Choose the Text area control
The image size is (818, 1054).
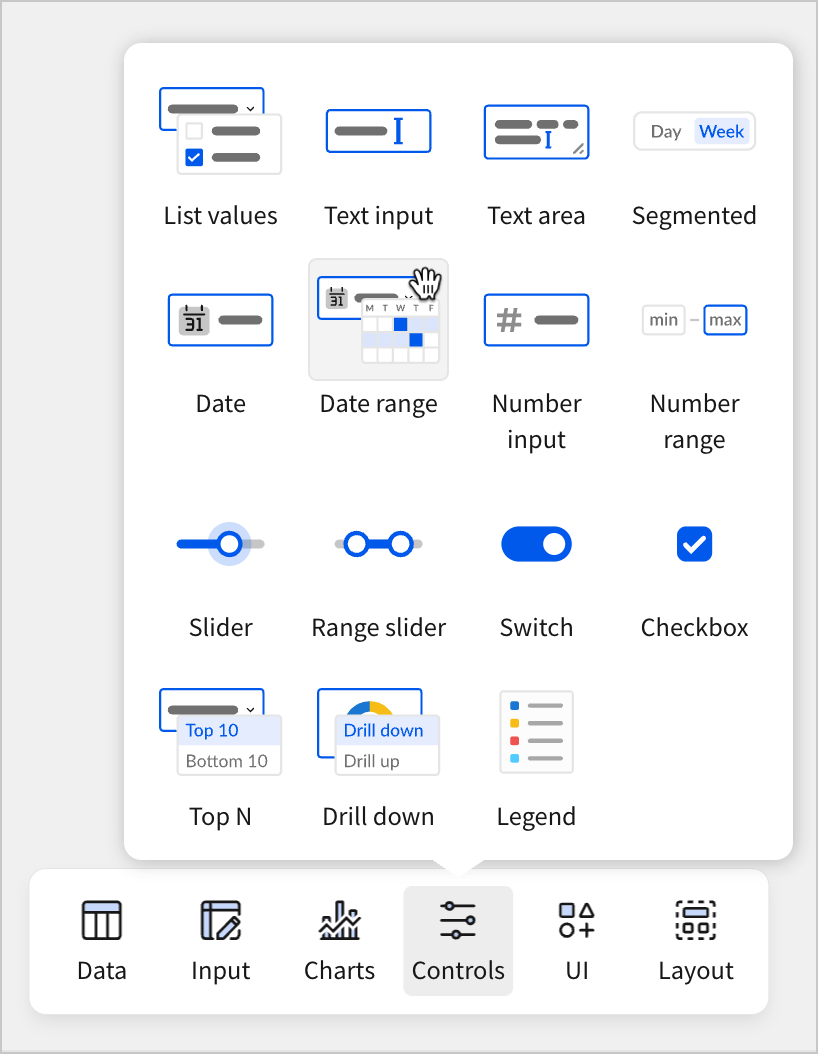click(x=536, y=132)
